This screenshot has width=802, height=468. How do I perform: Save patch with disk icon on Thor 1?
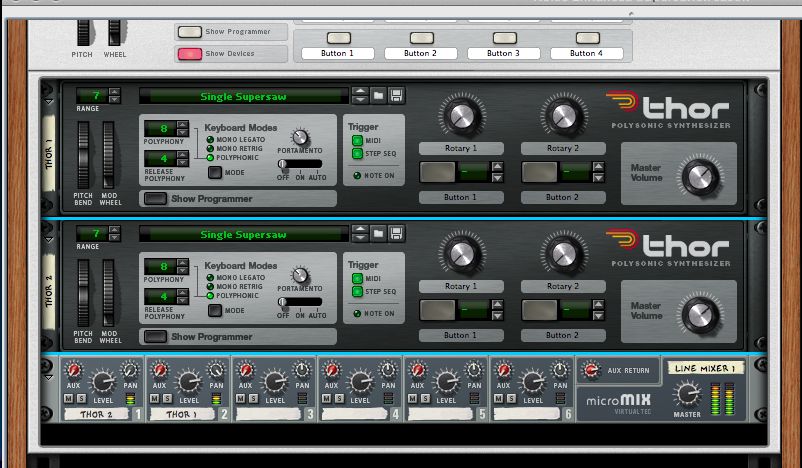click(396, 96)
